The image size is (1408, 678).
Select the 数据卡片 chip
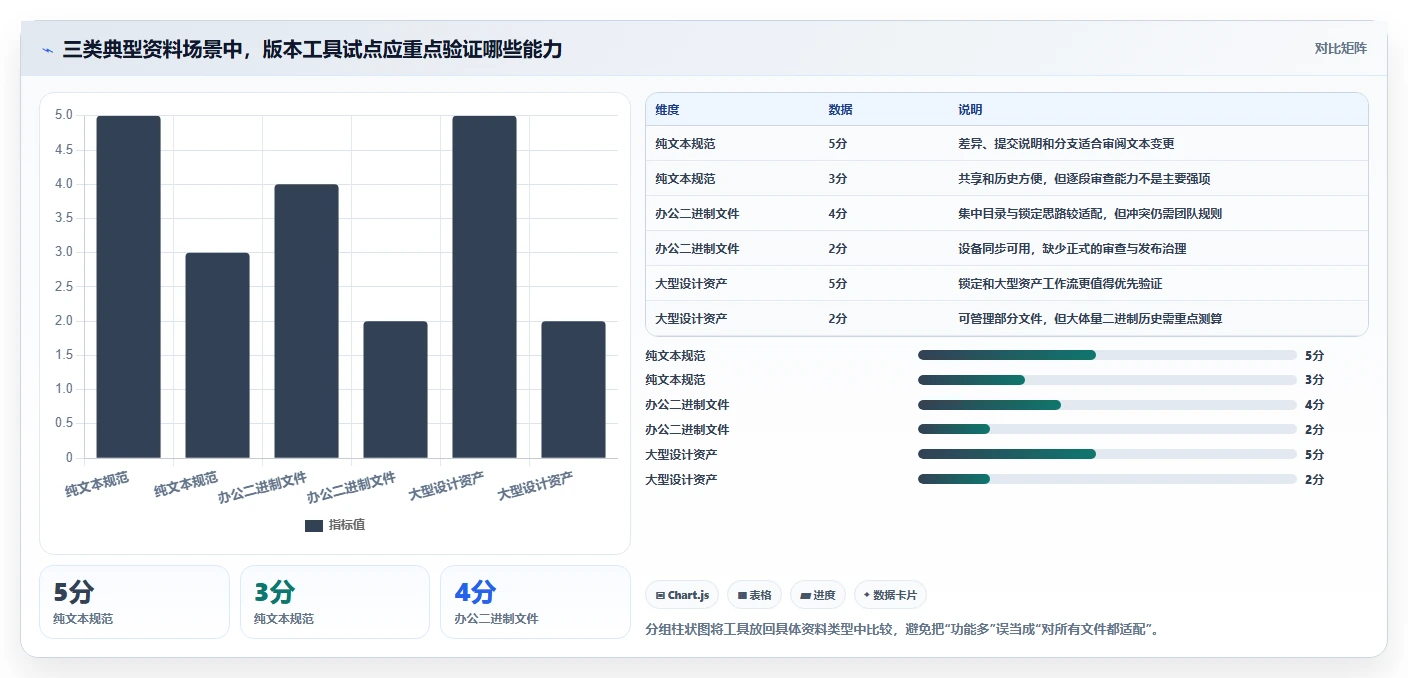890,595
